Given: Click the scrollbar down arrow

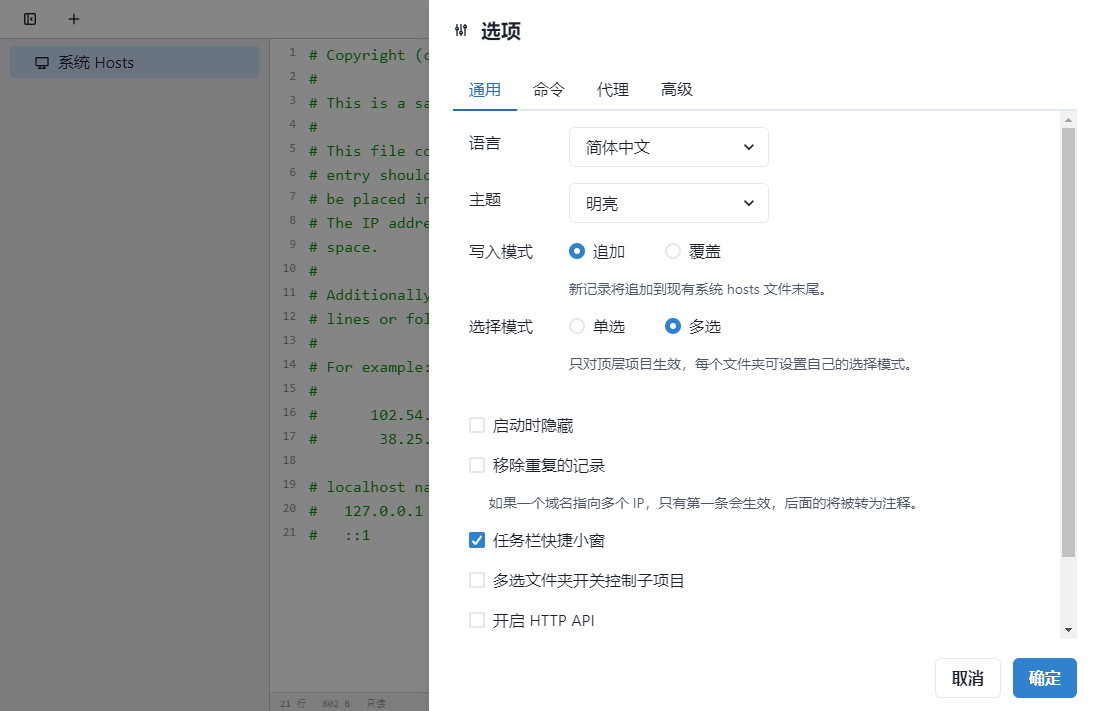Looking at the screenshot, I should pyautogui.click(x=1068, y=630).
